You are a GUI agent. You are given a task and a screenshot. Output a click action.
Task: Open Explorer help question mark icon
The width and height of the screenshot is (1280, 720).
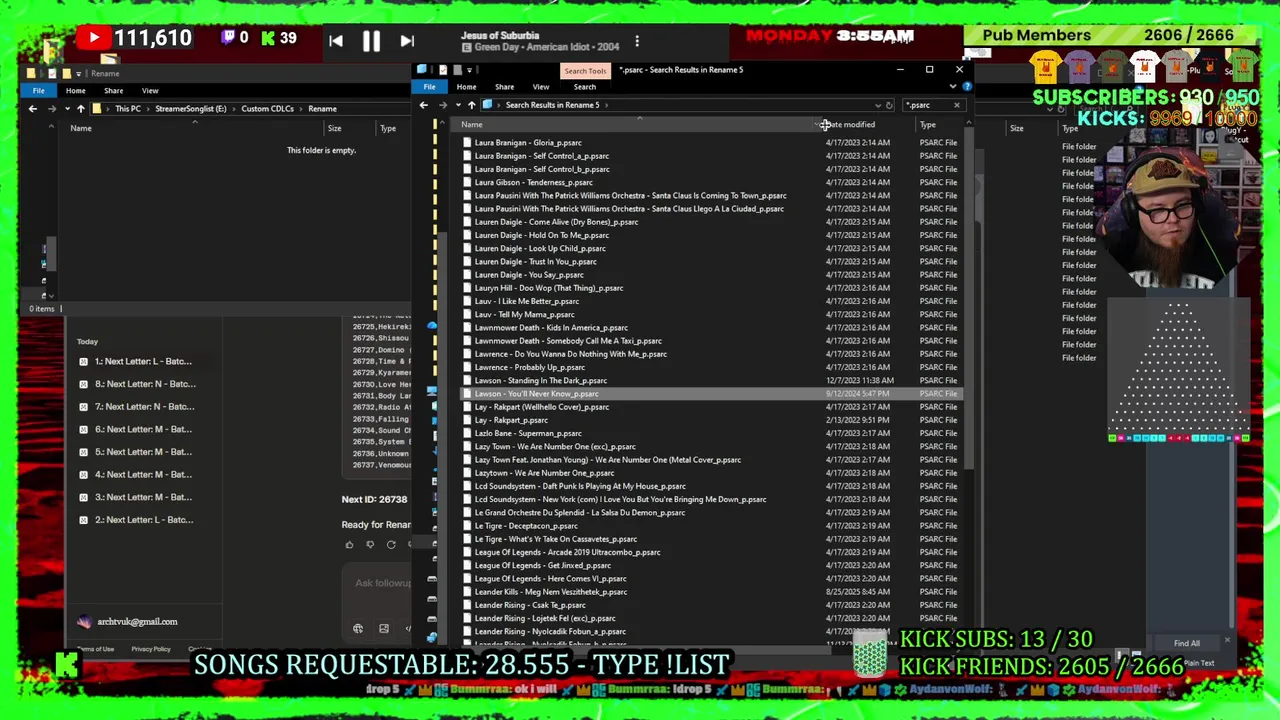(x=966, y=87)
